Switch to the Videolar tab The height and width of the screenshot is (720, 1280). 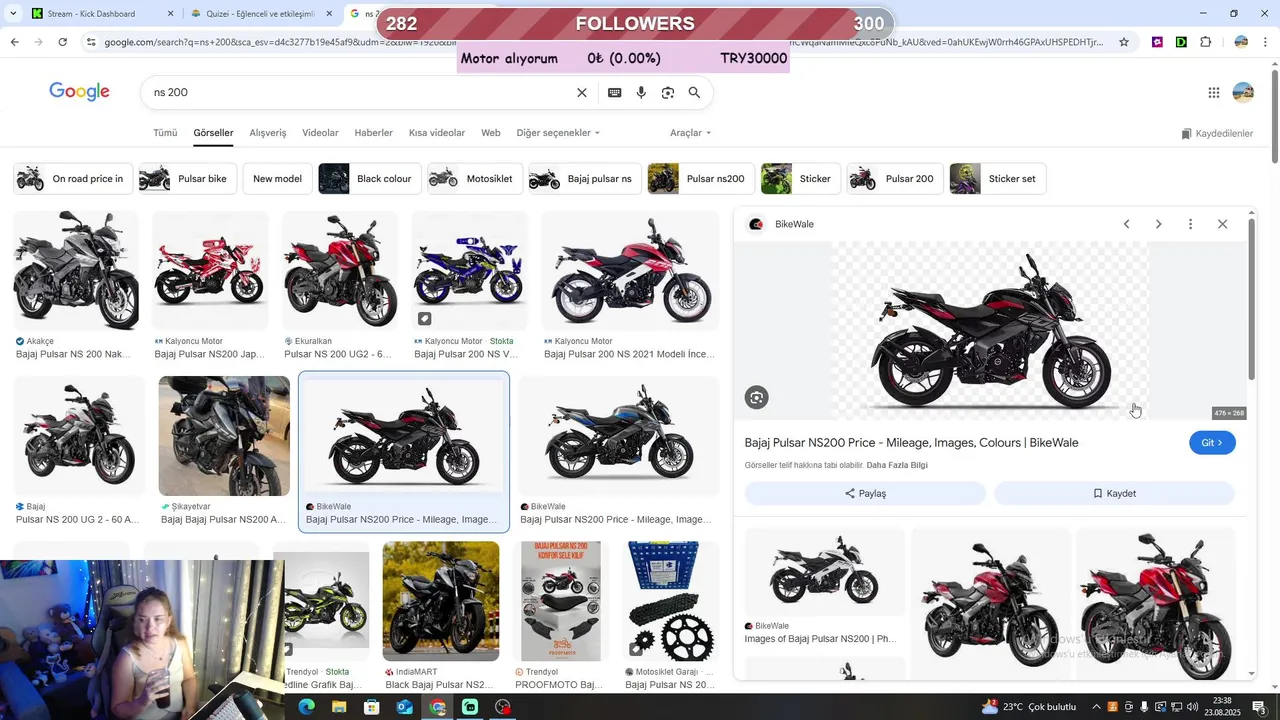320,133
